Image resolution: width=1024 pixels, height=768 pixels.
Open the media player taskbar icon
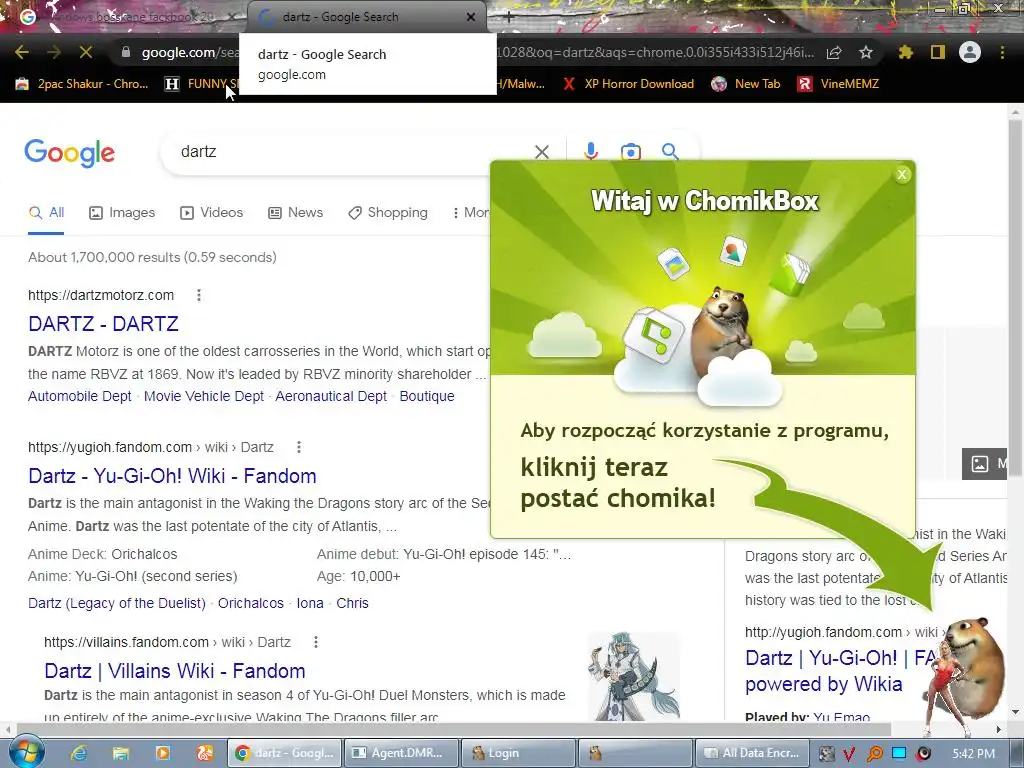tap(163, 754)
